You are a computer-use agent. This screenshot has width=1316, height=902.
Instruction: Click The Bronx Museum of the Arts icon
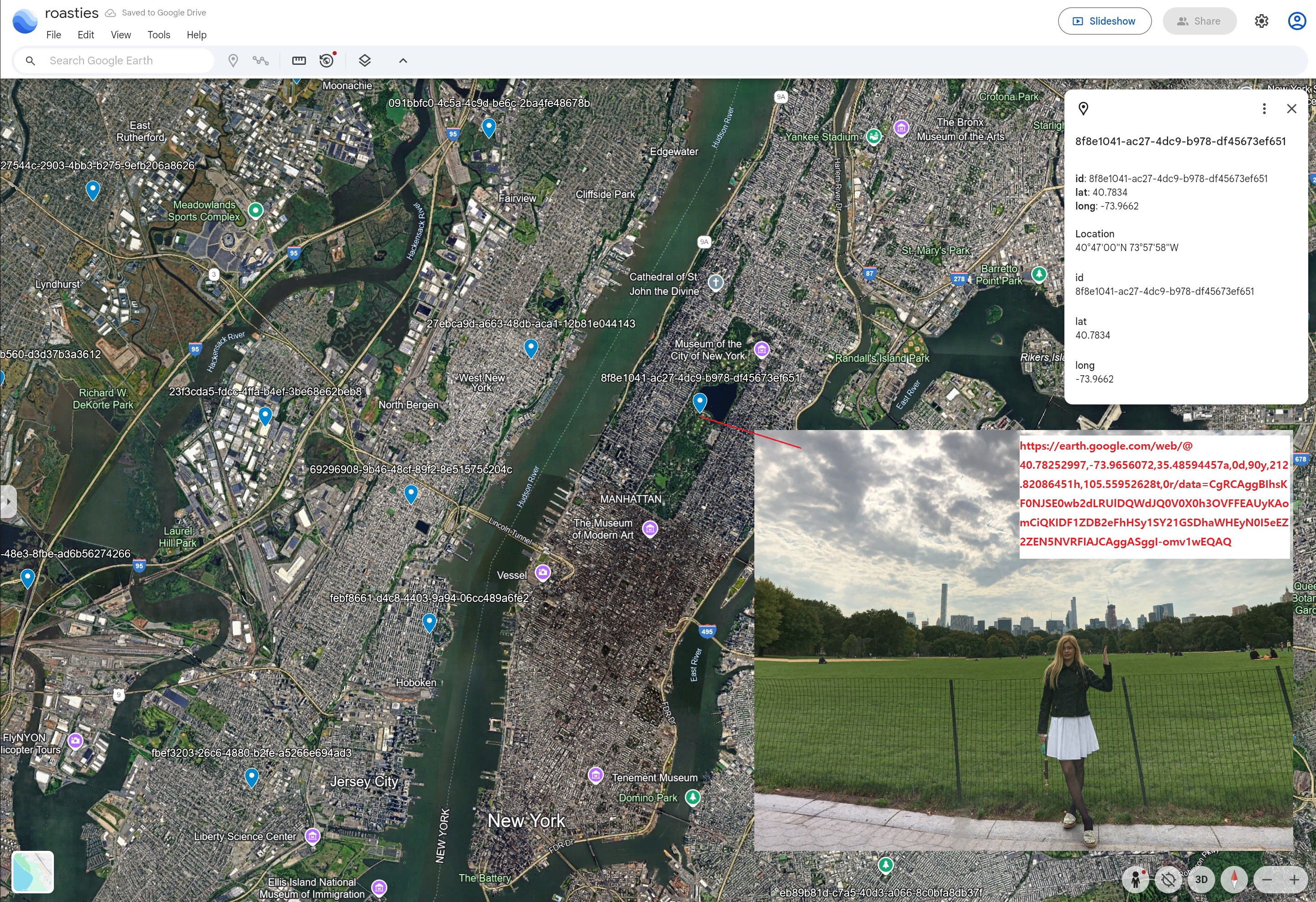pos(901,128)
